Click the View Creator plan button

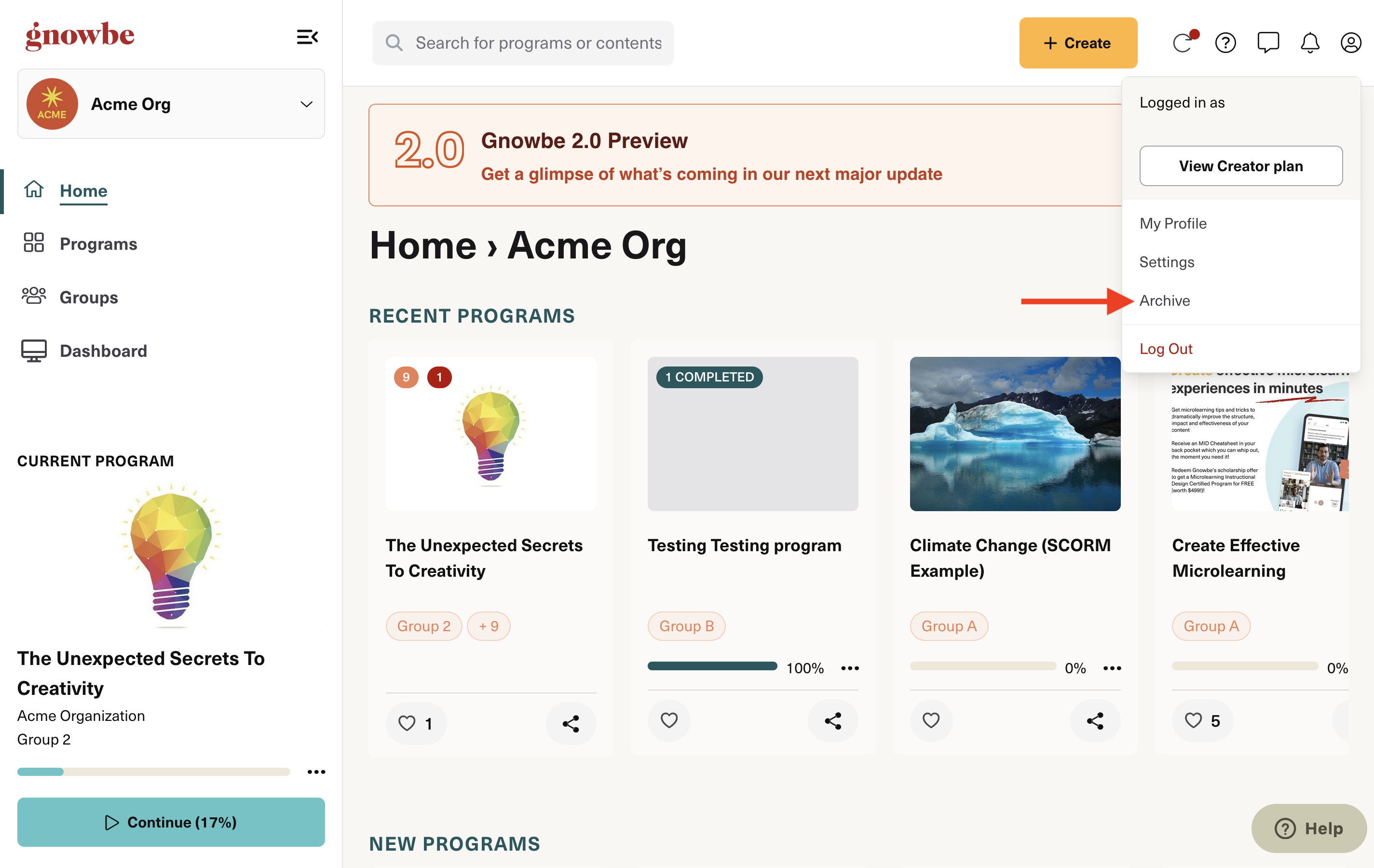point(1240,166)
